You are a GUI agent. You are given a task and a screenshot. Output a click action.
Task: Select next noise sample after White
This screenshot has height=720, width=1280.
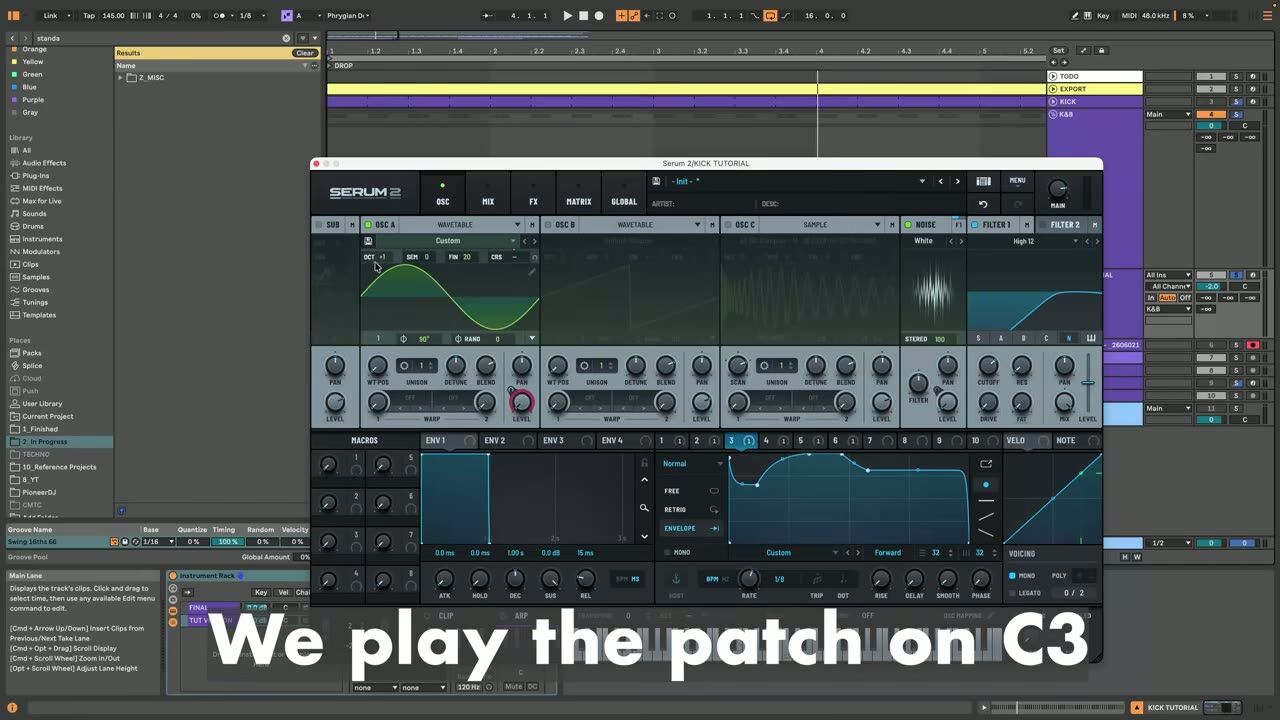(x=961, y=241)
